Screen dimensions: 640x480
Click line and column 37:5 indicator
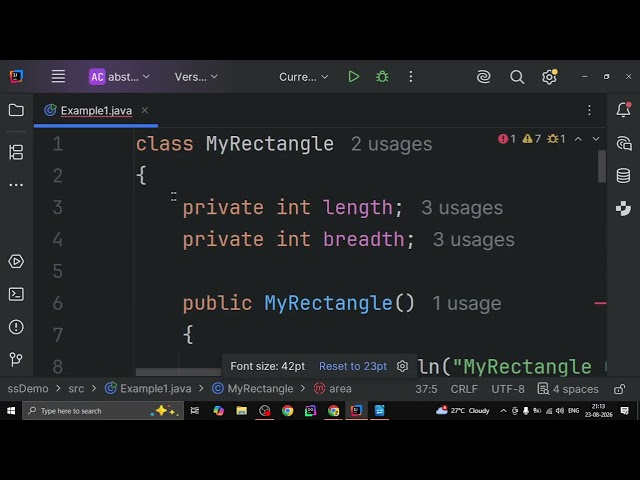426,389
